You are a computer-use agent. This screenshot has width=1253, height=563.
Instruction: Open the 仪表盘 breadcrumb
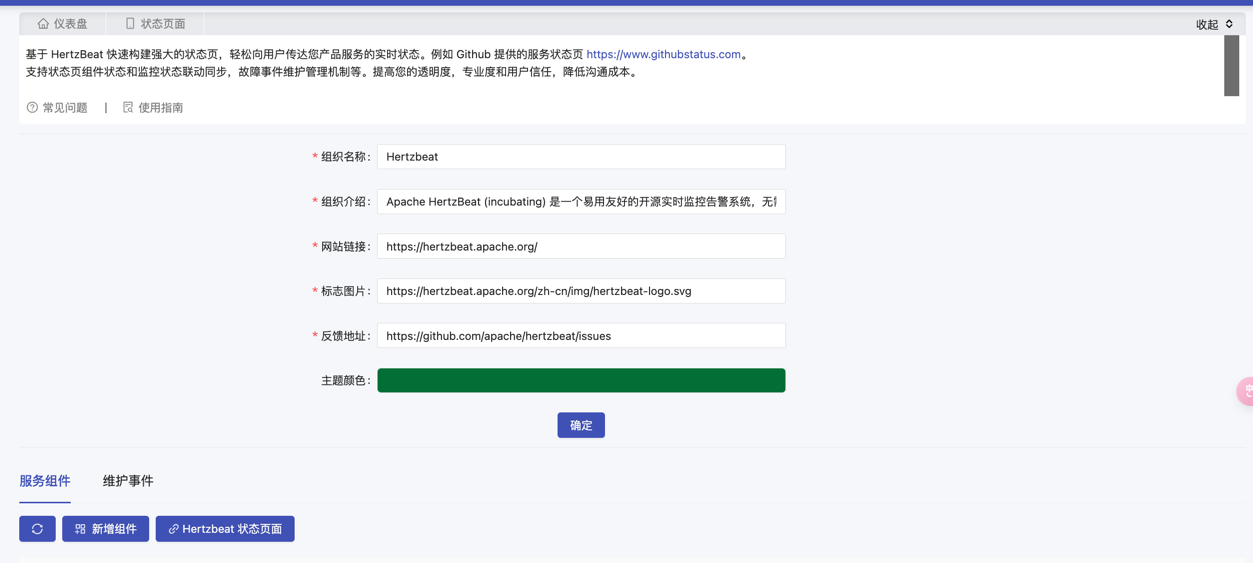69,23
